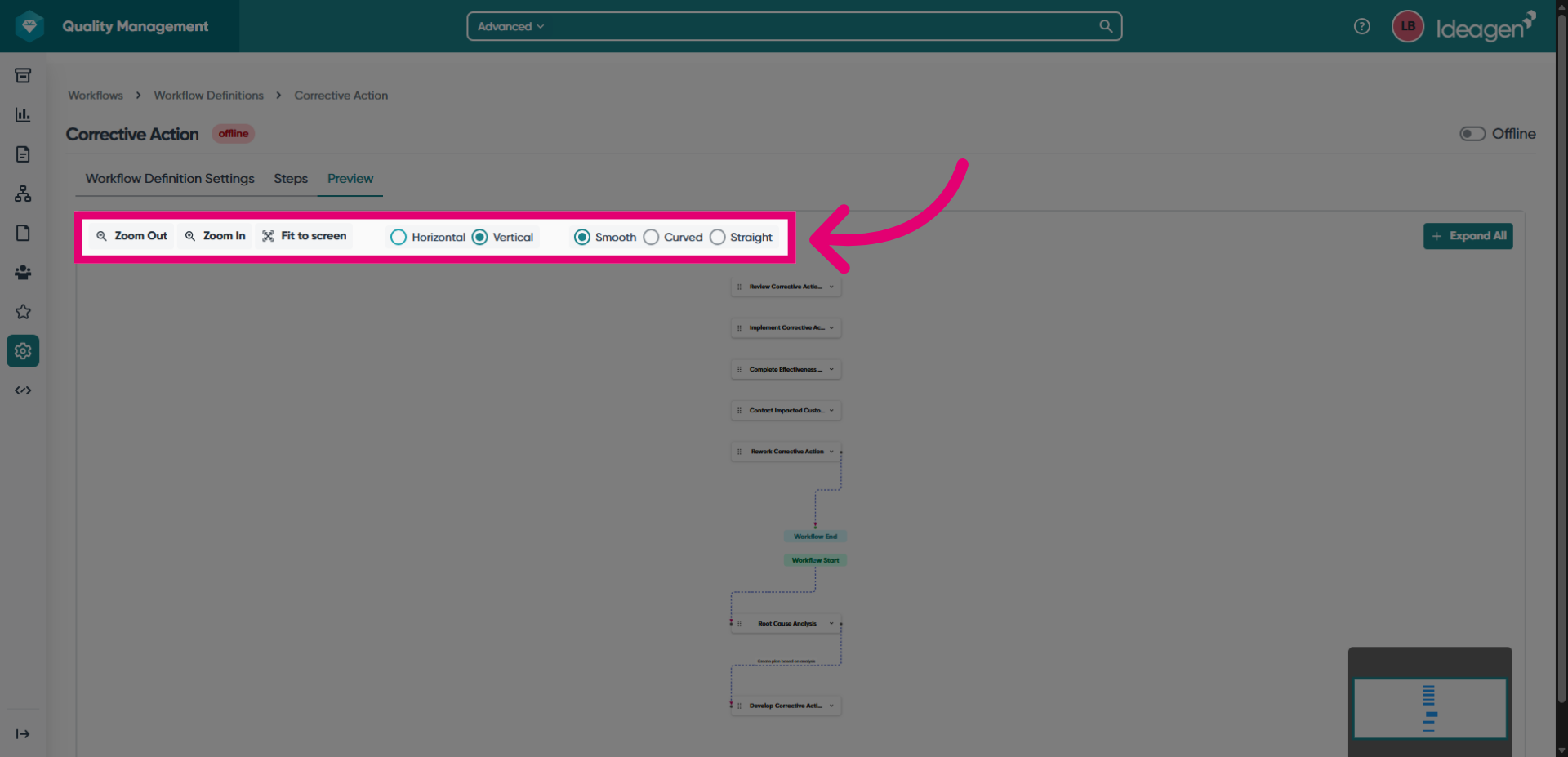The image size is (1568, 757).
Task: Open the people group sidebar icon
Action: (x=23, y=272)
